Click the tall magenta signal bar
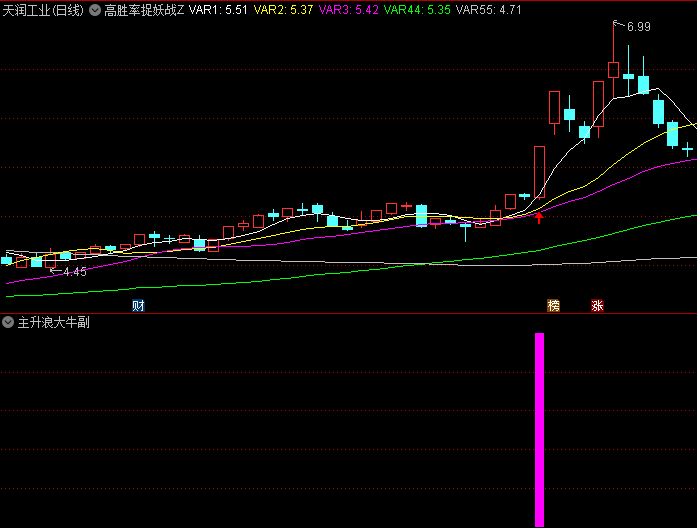This screenshot has height=528, width=697. pos(539,429)
